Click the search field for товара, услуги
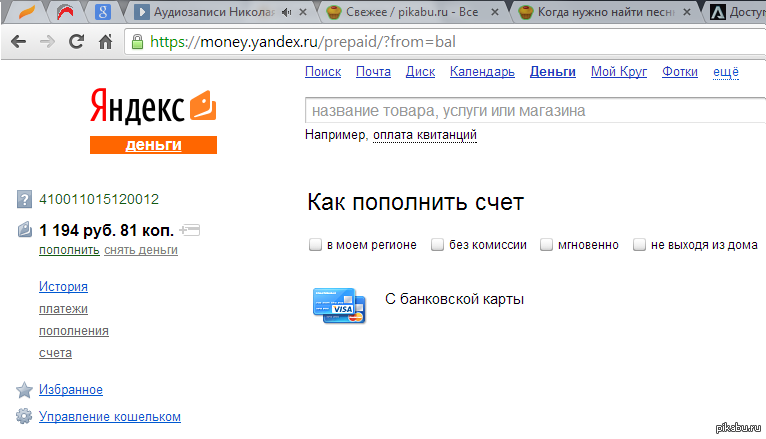 point(535,111)
